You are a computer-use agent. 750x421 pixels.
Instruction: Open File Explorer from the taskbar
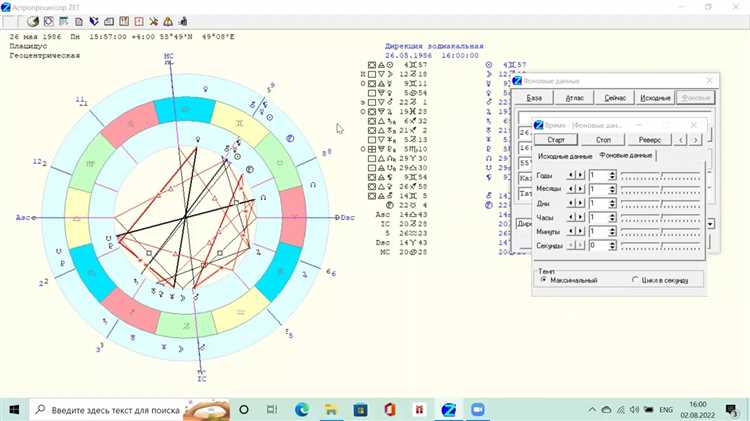pos(331,410)
